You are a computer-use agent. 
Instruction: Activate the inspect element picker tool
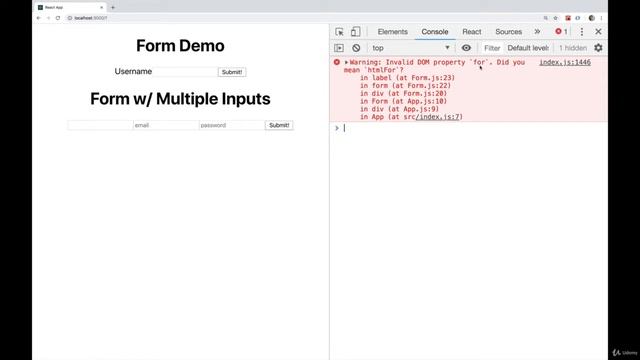coord(339,32)
